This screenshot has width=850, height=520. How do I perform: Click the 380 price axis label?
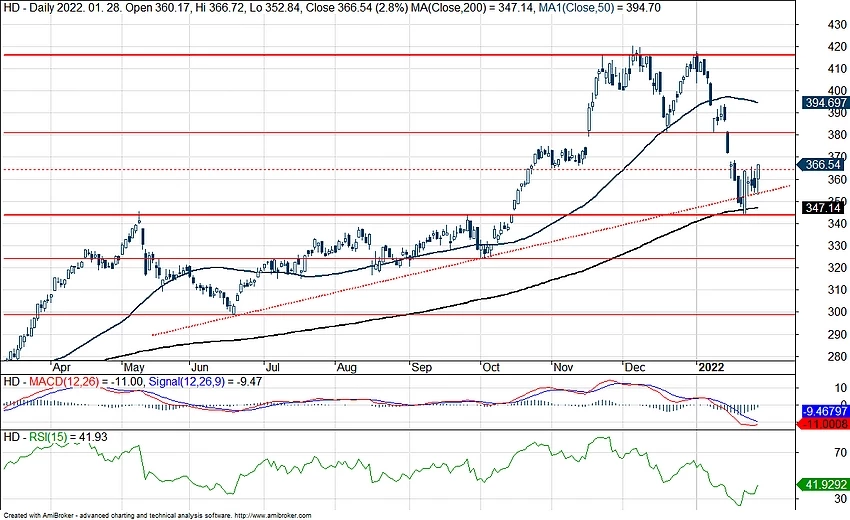(837, 134)
